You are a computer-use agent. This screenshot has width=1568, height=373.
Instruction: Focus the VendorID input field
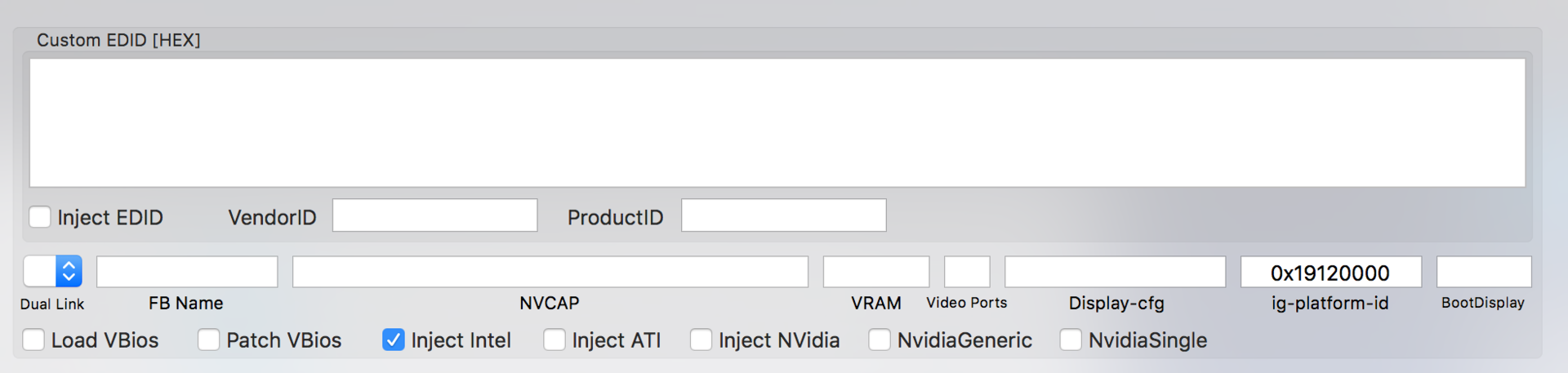[x=434, y=215]
